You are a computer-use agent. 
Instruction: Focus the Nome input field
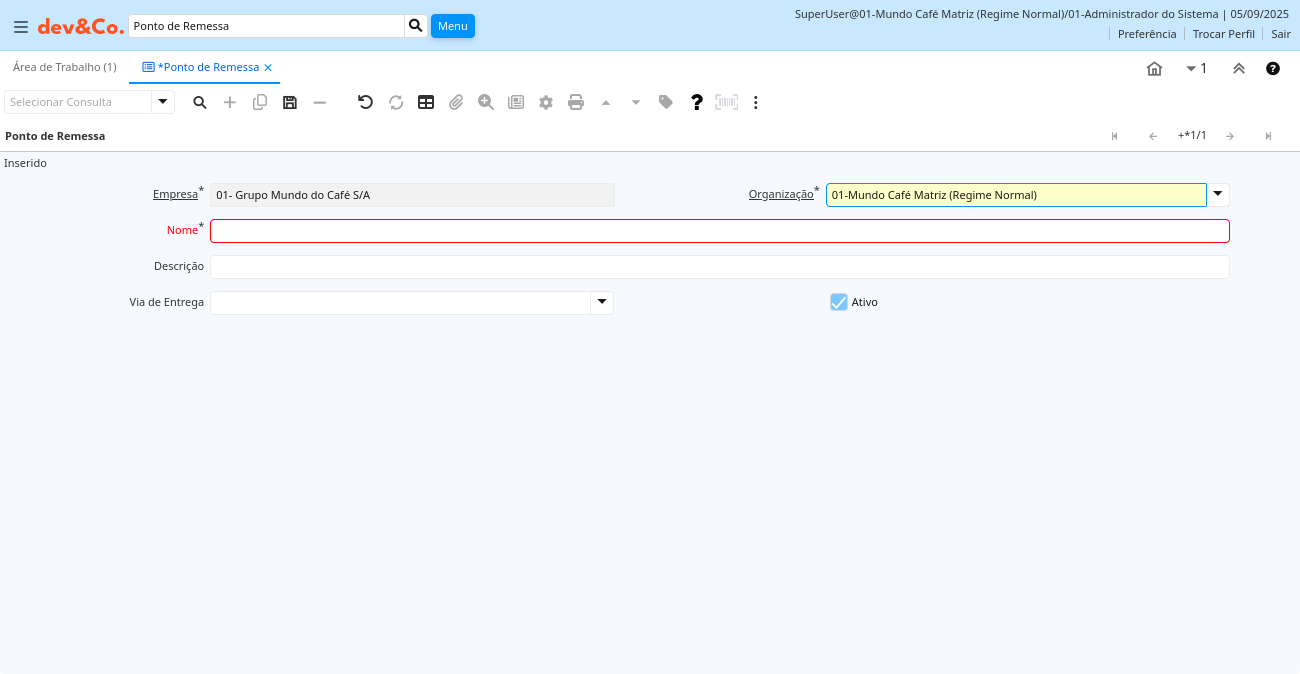click(x=719, y=231)
